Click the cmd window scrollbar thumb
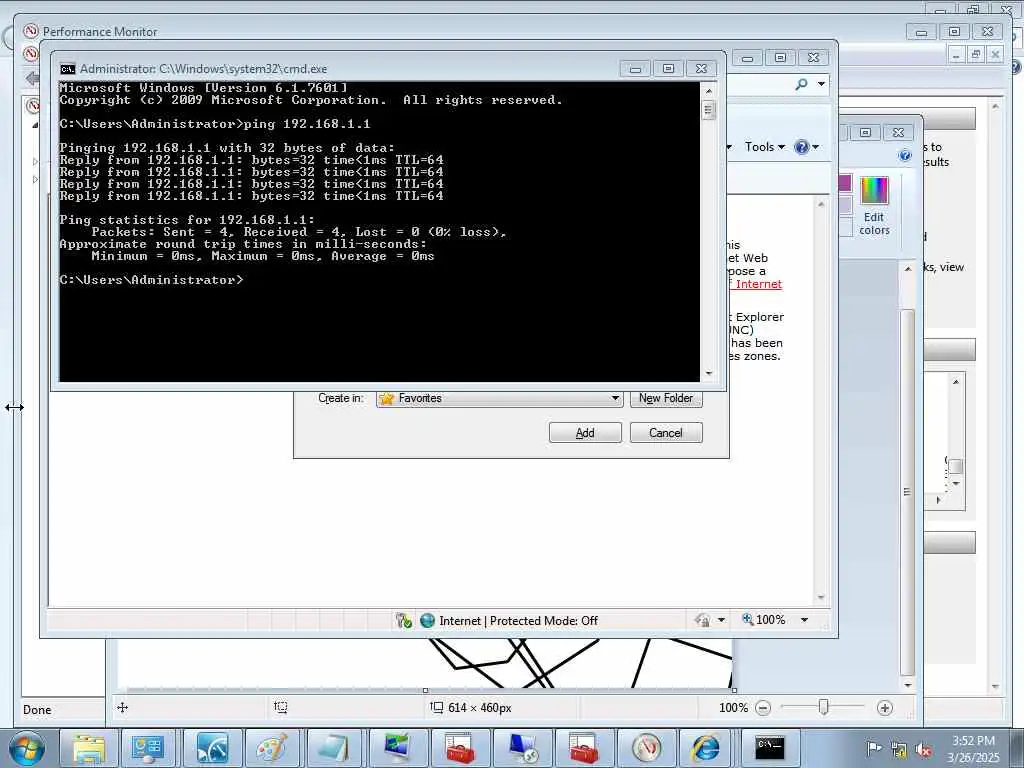 pos(709,109)
